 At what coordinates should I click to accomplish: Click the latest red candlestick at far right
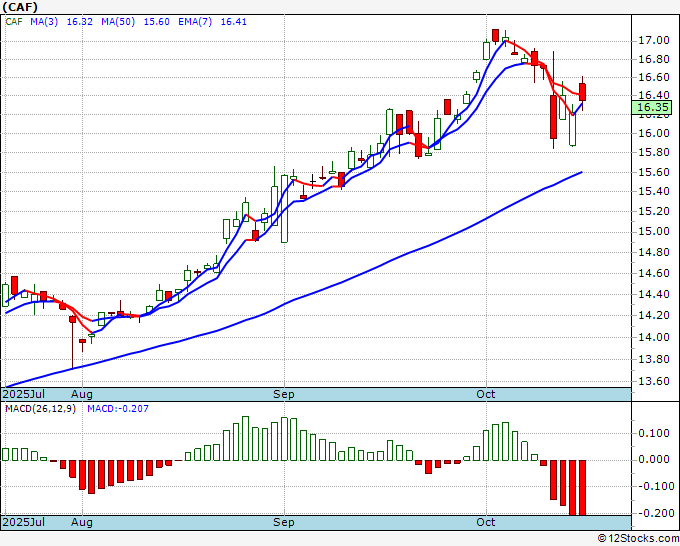pos(582,92)
